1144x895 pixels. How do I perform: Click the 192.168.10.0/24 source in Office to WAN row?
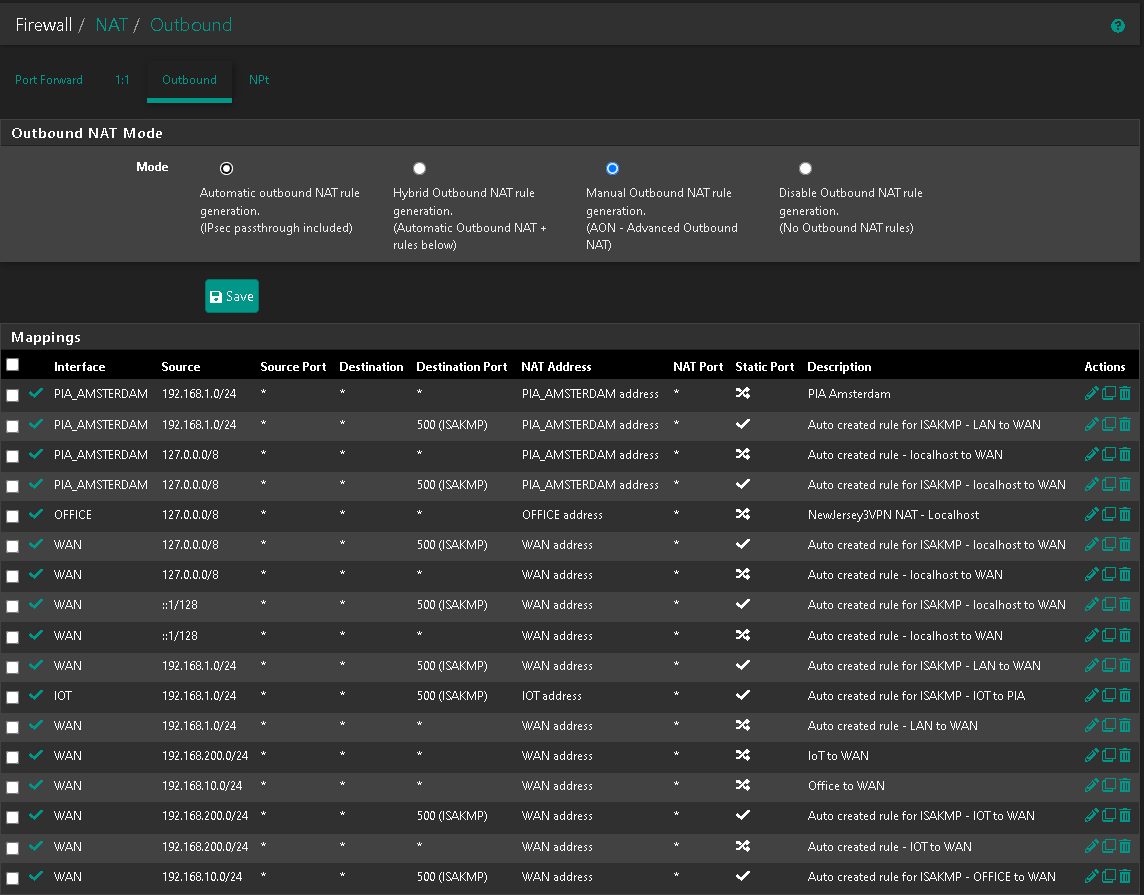[202, 786]
